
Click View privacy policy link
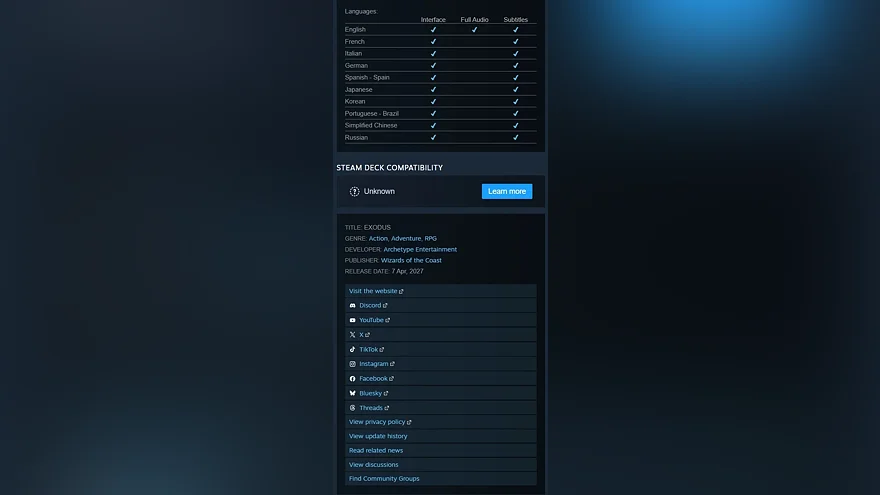point(377,421)
